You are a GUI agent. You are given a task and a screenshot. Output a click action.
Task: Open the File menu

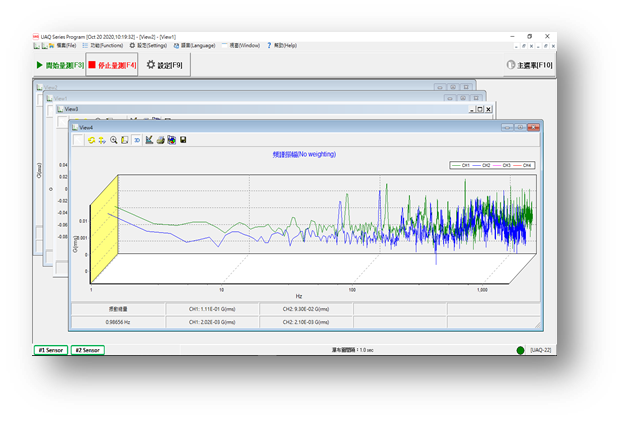pyautogui.click(x=69, y=45)
